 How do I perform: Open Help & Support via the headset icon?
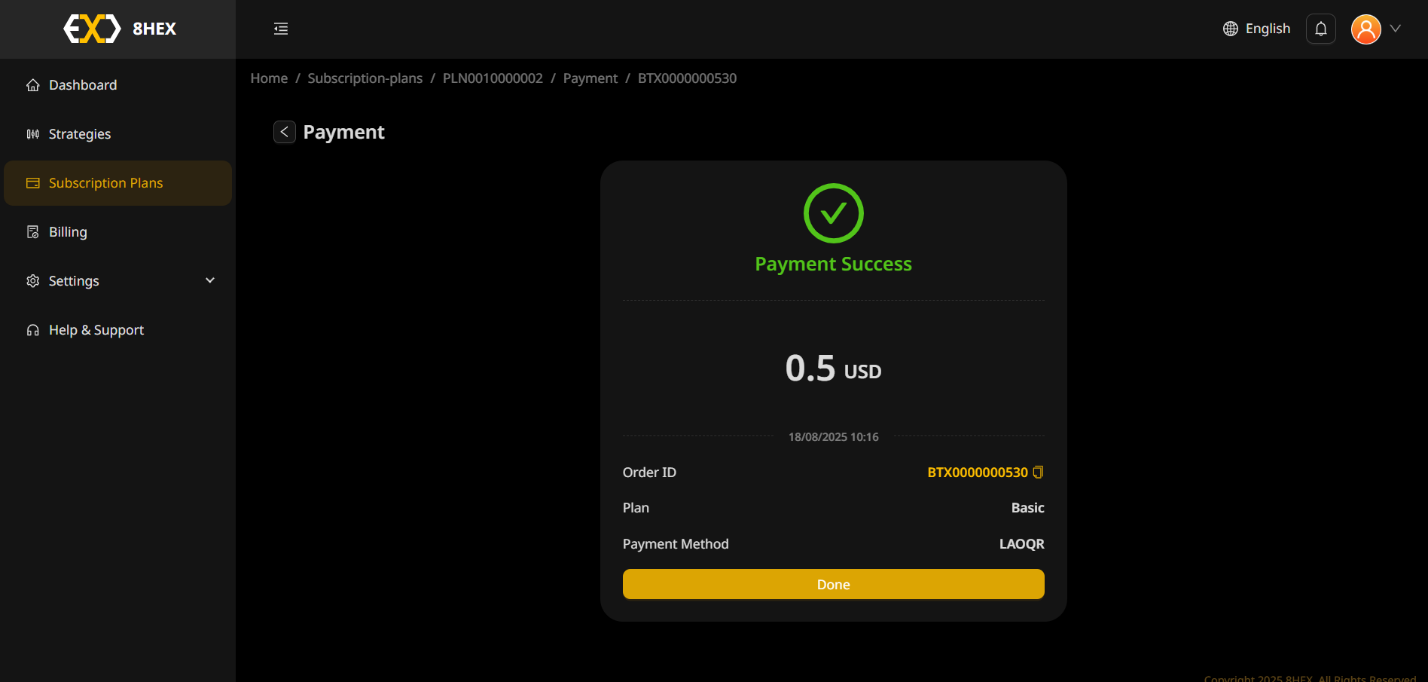32,329
